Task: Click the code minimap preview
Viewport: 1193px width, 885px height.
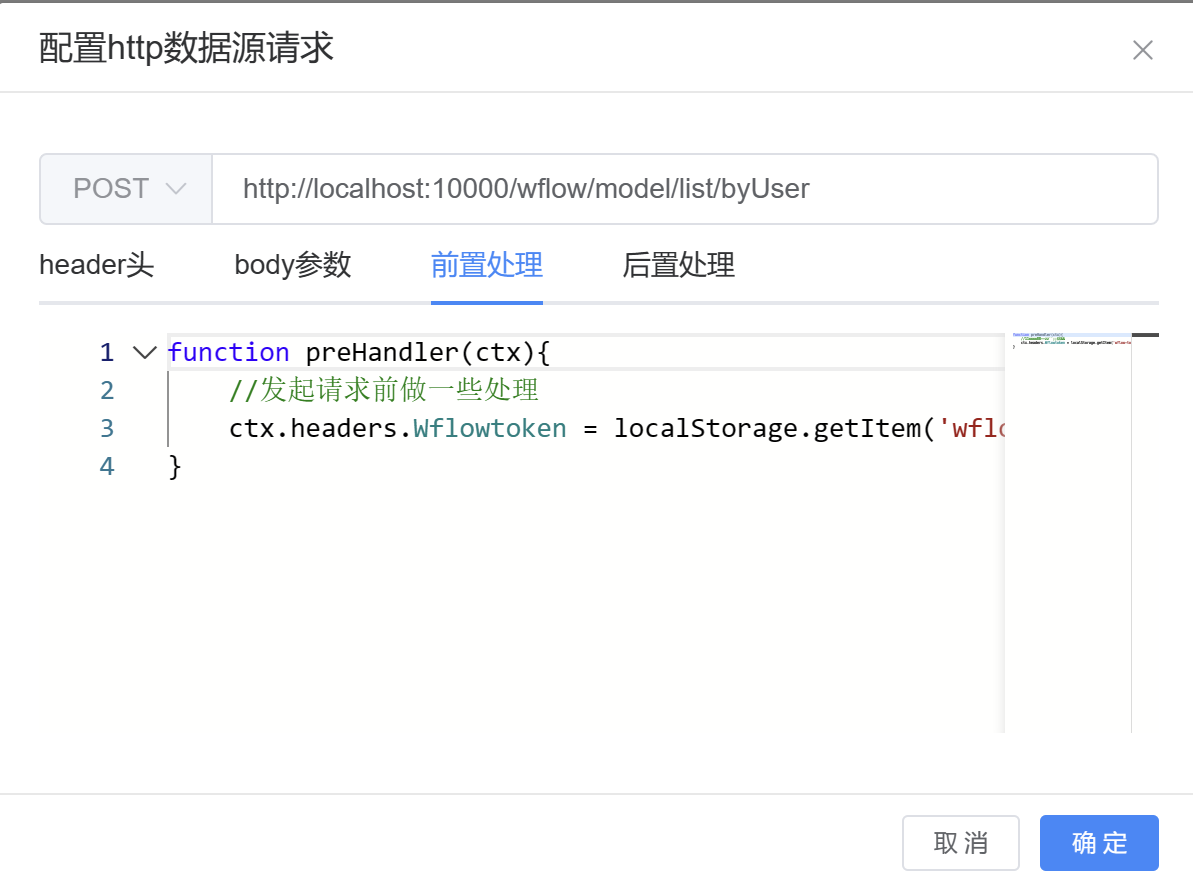Action: 1068,533
